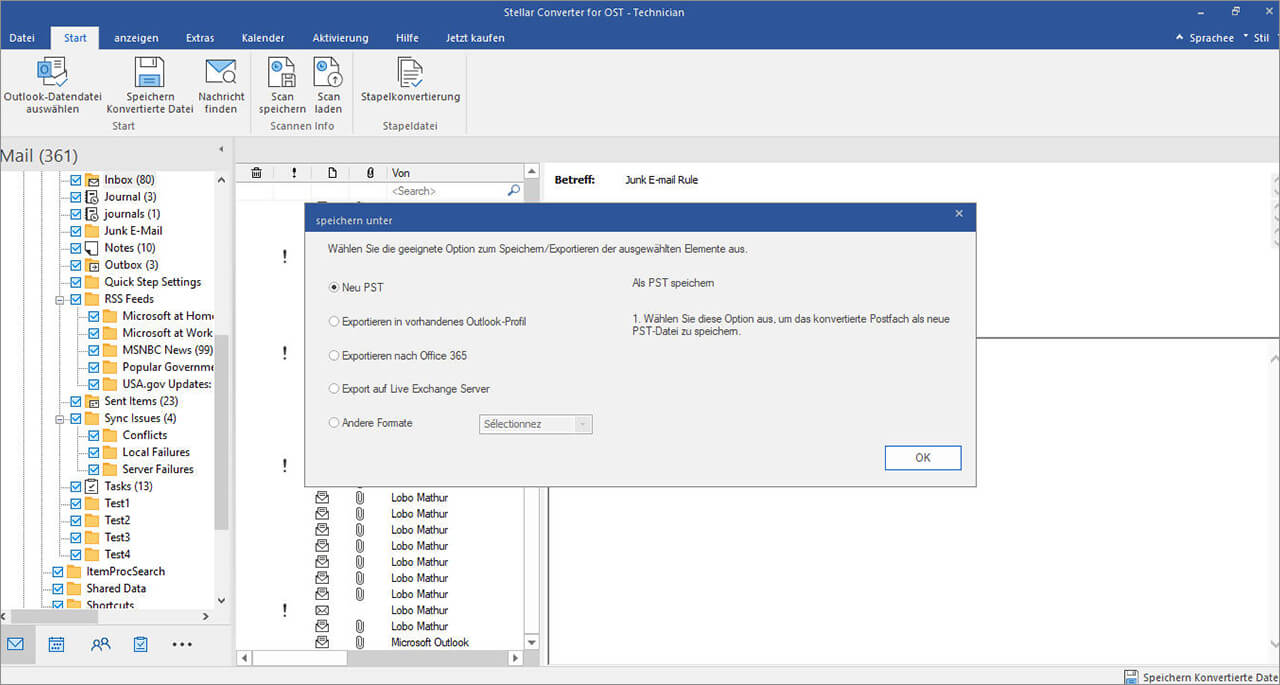The image size is (1280, 685).
Task: Uncheck the Junk E-Mail folder checkbox
Action: pos(75,231)
